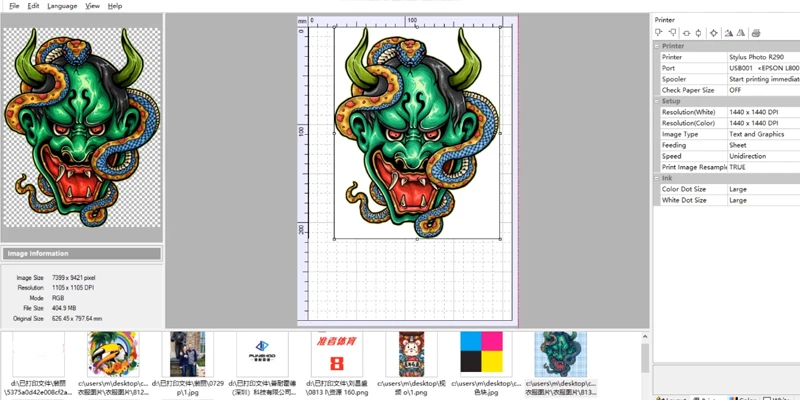Screen dimensions: 800x400
Task: Click the Image Type label row
Action: point(693,134)
